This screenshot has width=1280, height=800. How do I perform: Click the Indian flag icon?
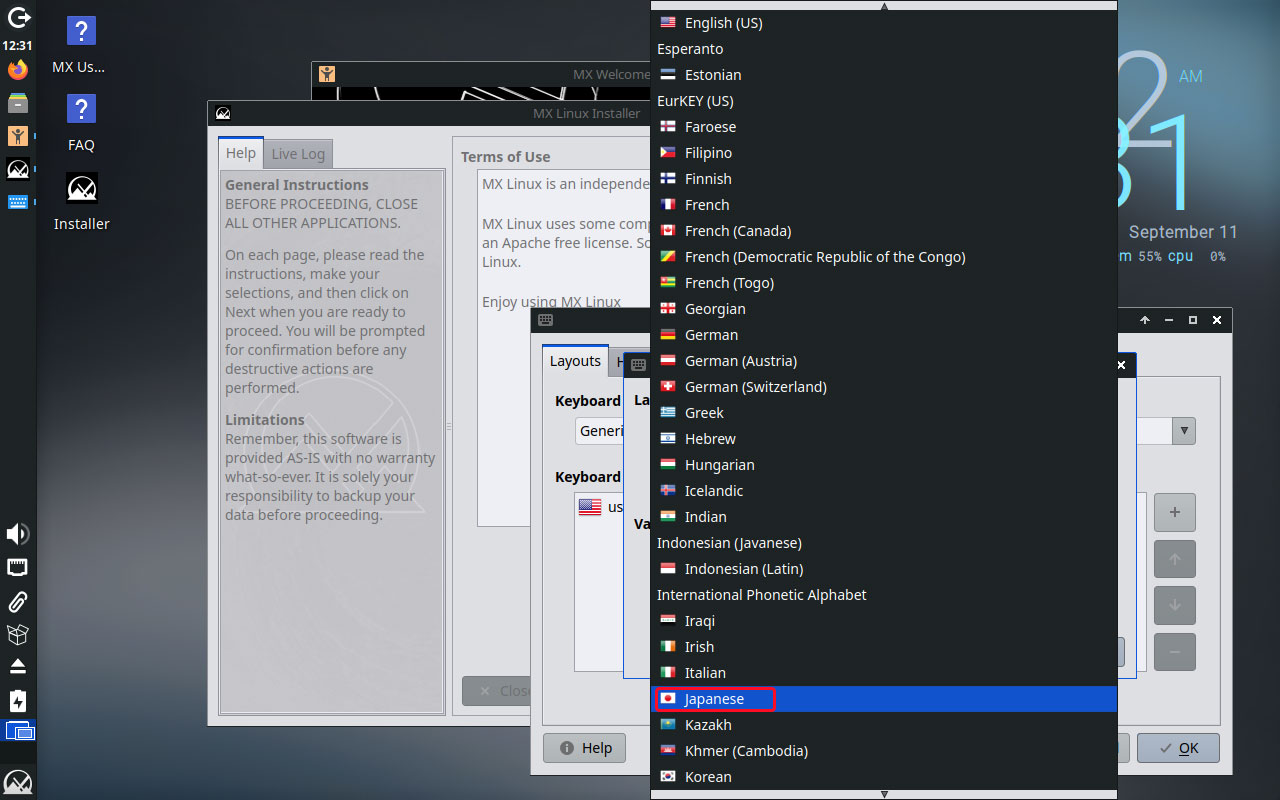pos(668,517)
